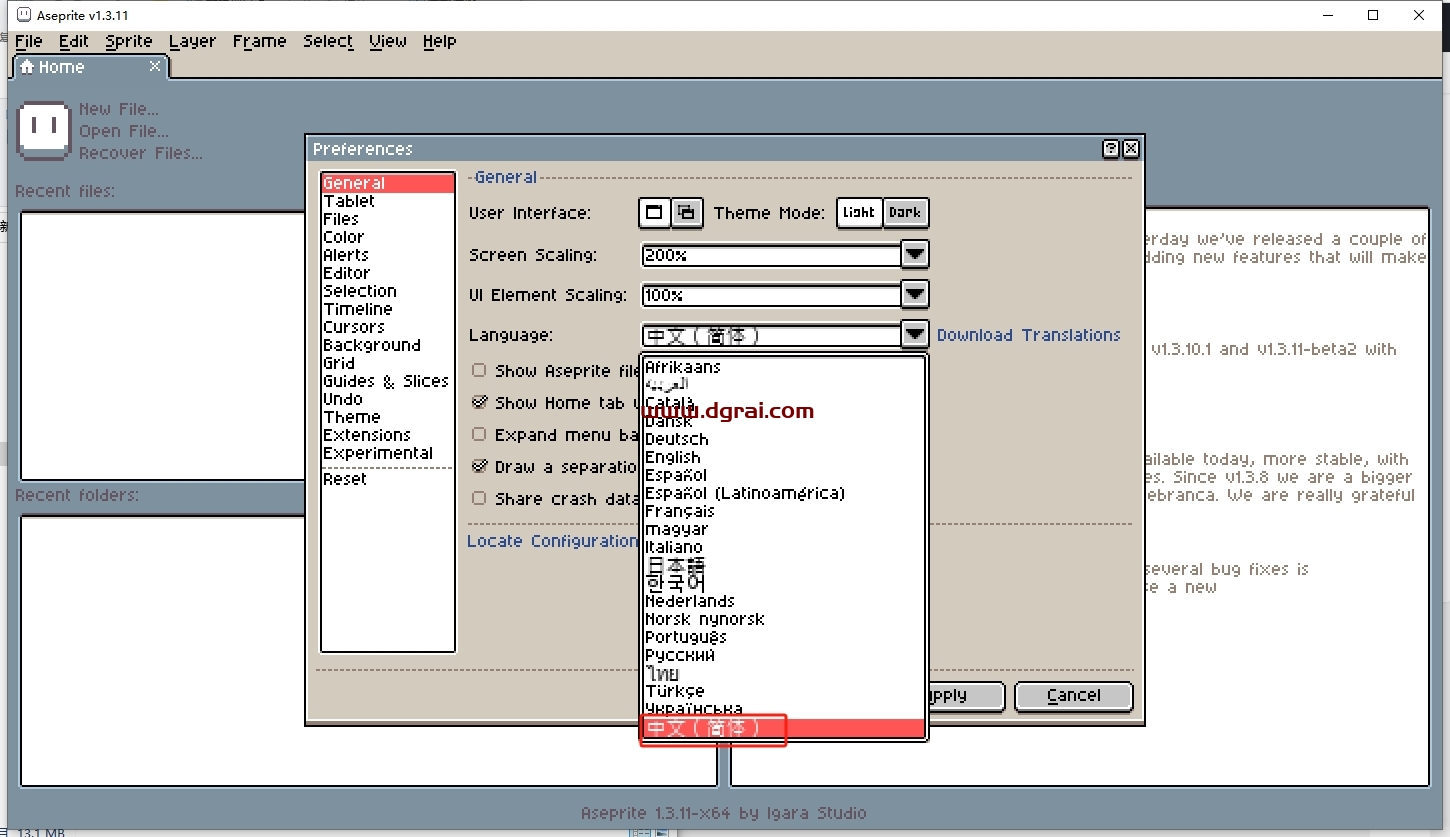This screenshot has height=837, width=1450.
Task: Open the Frame menu
Action: pyautogui.click(x=259, y=41)
